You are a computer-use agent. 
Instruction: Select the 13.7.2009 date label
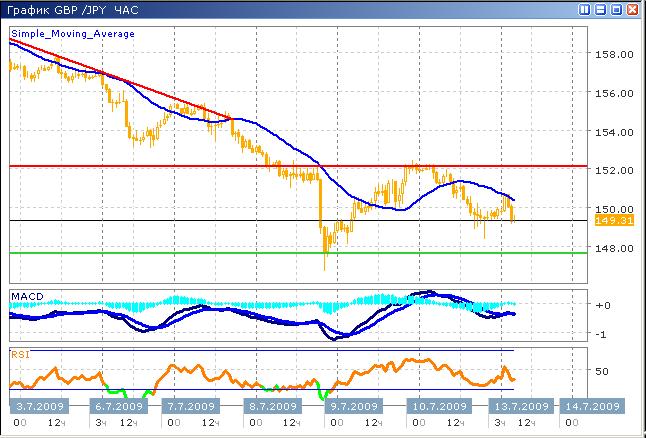pos(518,406)
